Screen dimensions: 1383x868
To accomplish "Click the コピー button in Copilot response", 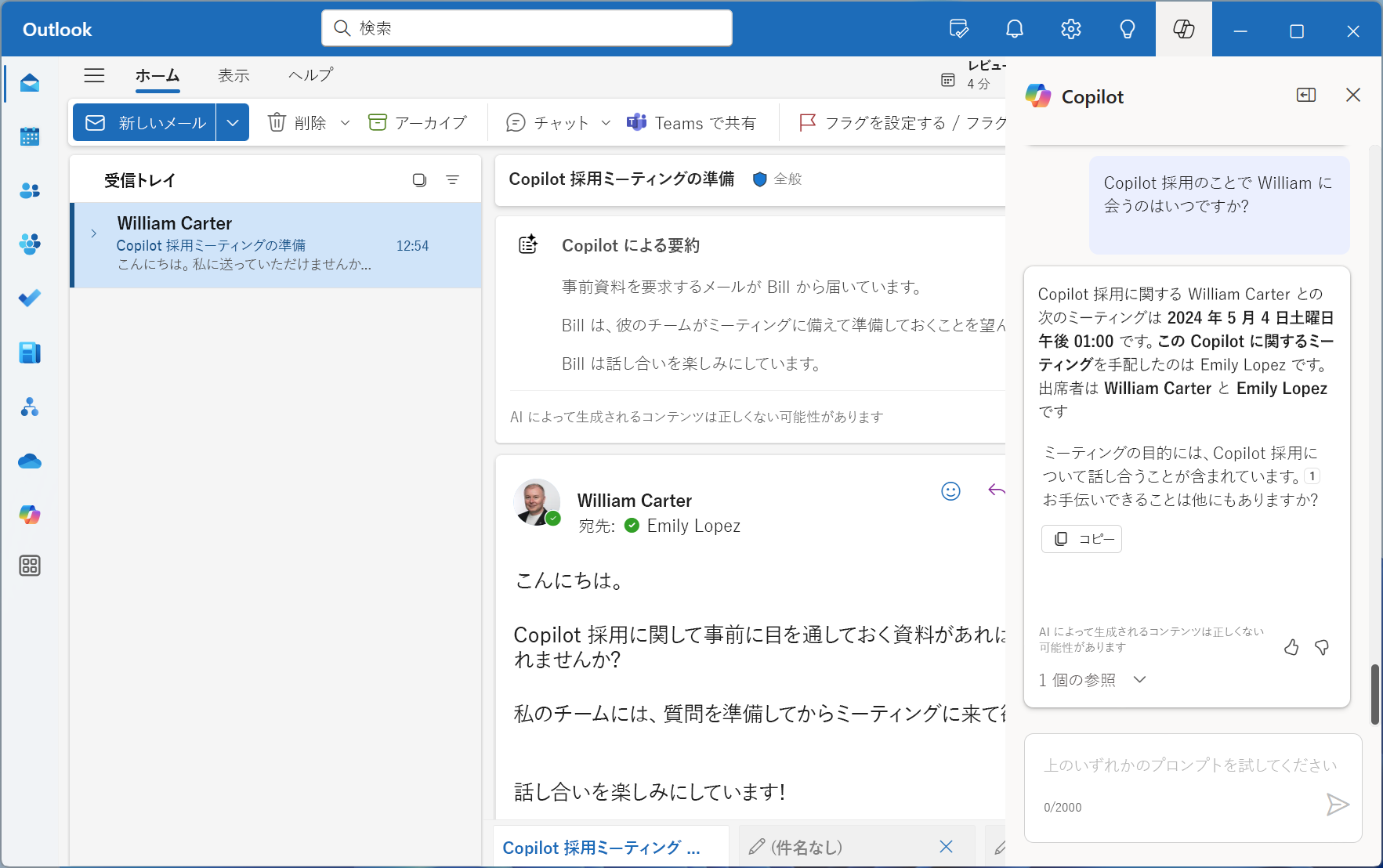I will (1081, 539).
